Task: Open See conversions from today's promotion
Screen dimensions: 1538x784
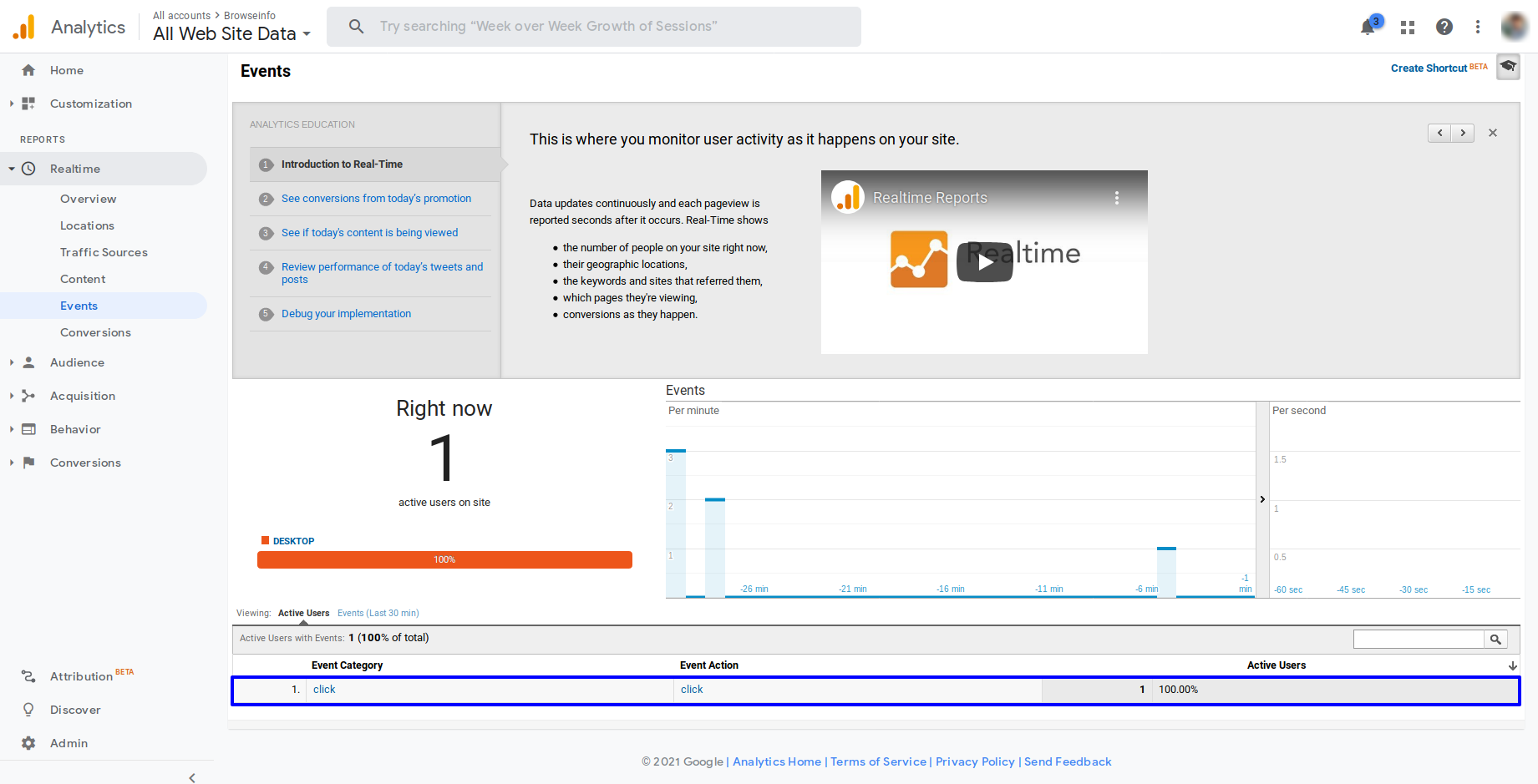Action: pyautogui.click(x=376, y=199)
